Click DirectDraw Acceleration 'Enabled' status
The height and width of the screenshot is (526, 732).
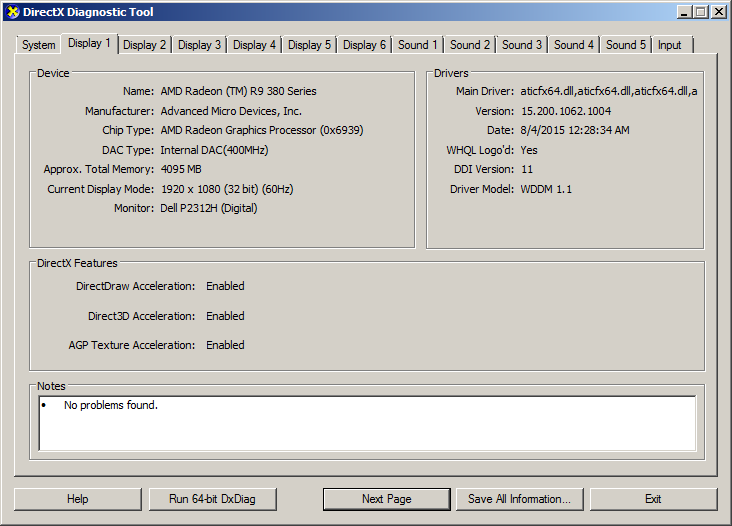pyautogui.click(x=225, y=286)
